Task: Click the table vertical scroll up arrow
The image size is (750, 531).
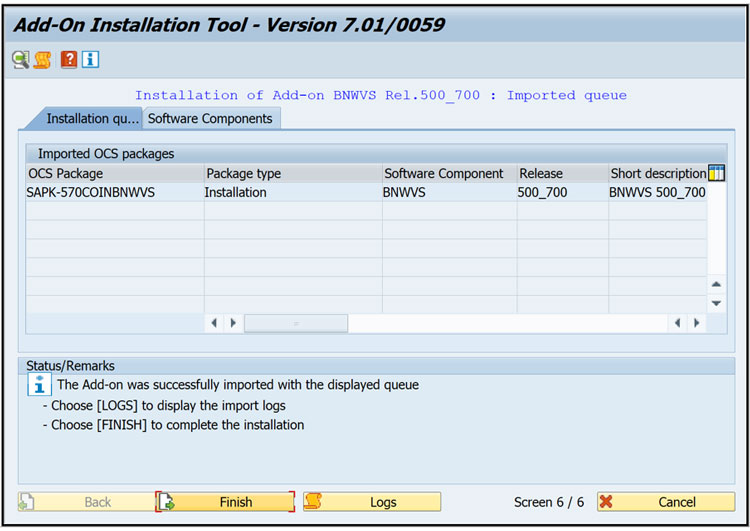Action: click(716, 284)
